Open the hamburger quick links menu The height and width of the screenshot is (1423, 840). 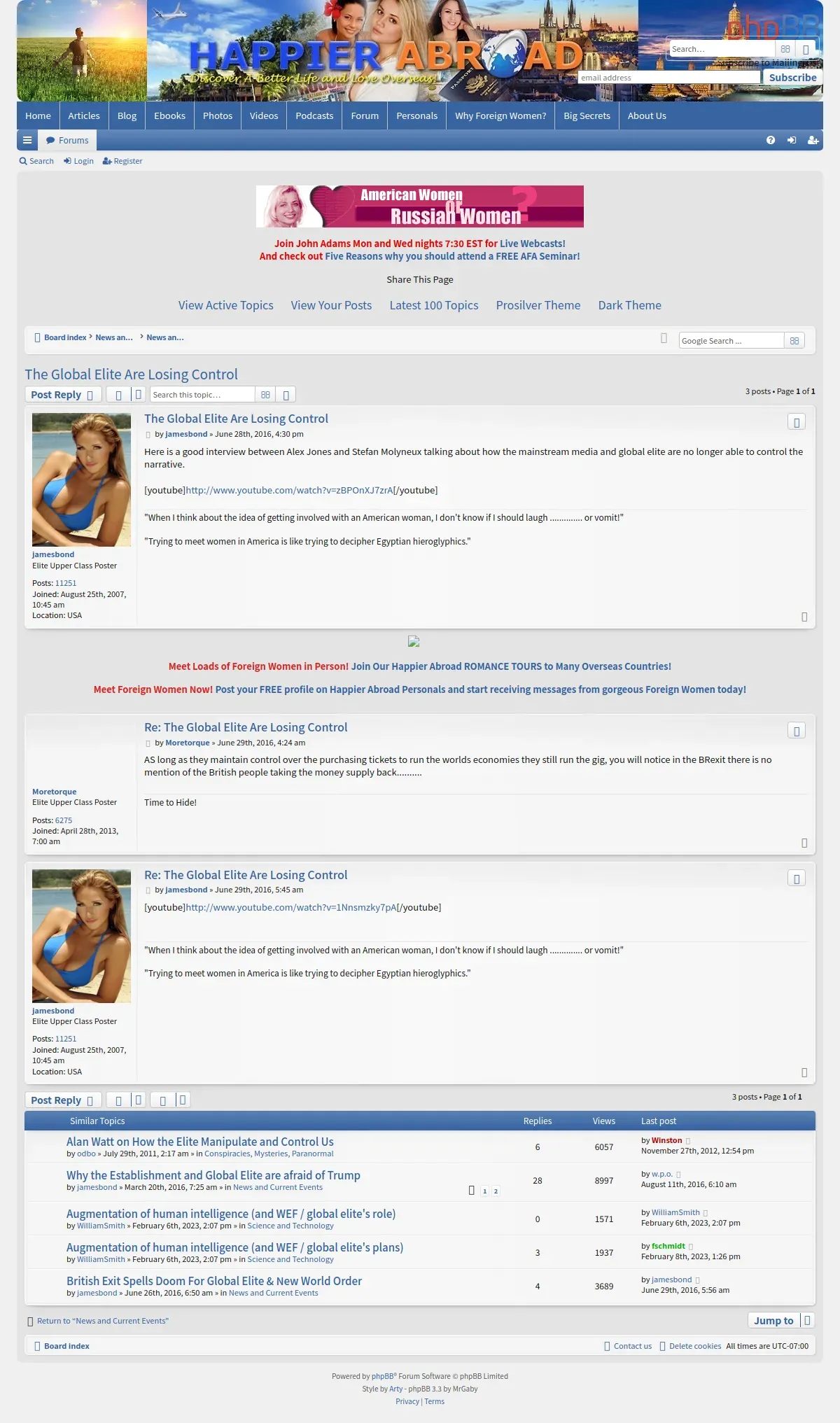click(x=27, y=140)
